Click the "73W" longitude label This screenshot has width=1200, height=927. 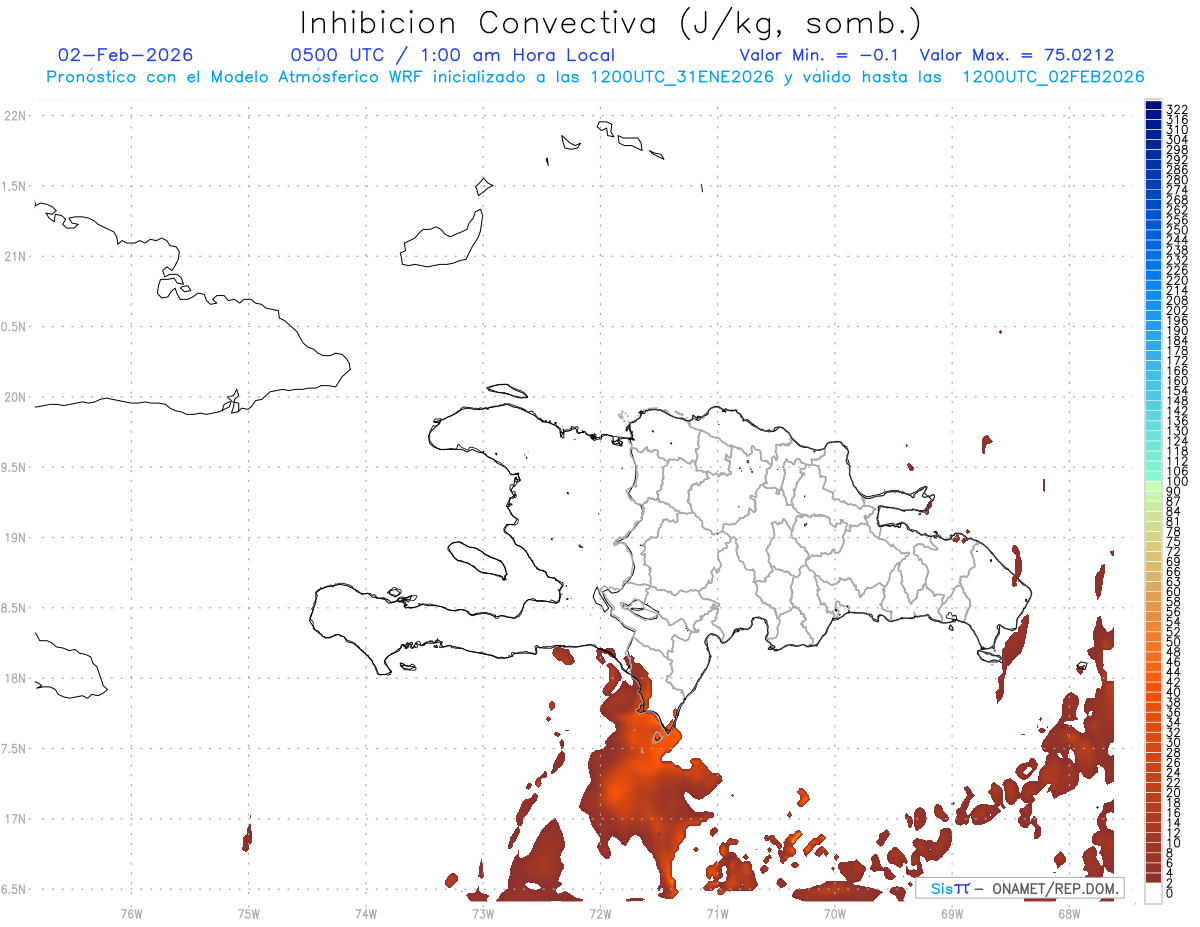(x=483, y=912)
